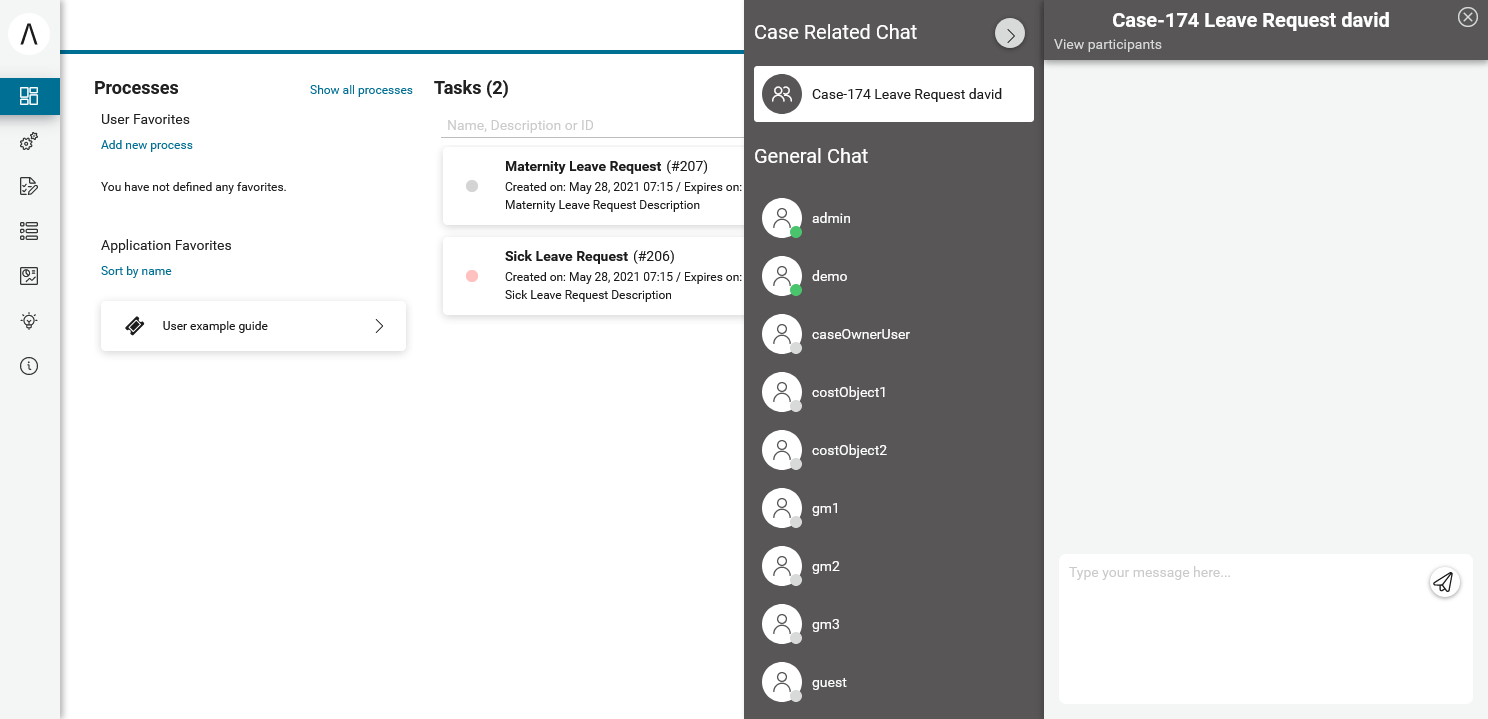This screenshot has width=1488, height=719.
Task: Click the info circle sidebar icon
Action: (29, 366)
